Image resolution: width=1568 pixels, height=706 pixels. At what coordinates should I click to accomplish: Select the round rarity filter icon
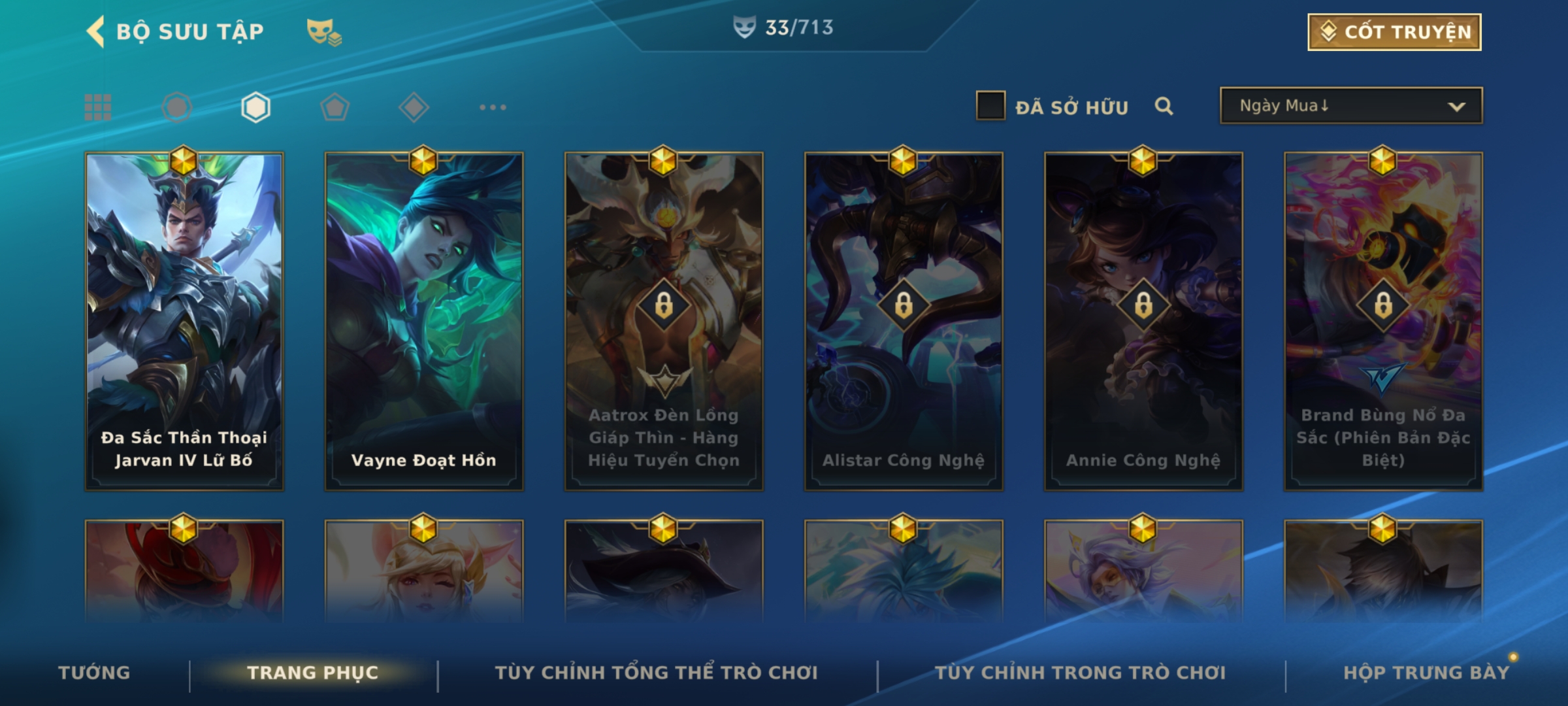[176, 107]
